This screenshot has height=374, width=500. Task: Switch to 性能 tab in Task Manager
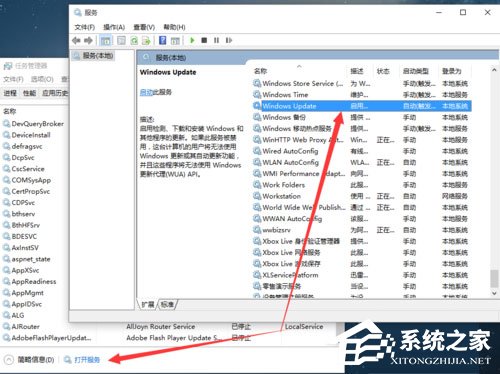(x=29, y=93)
